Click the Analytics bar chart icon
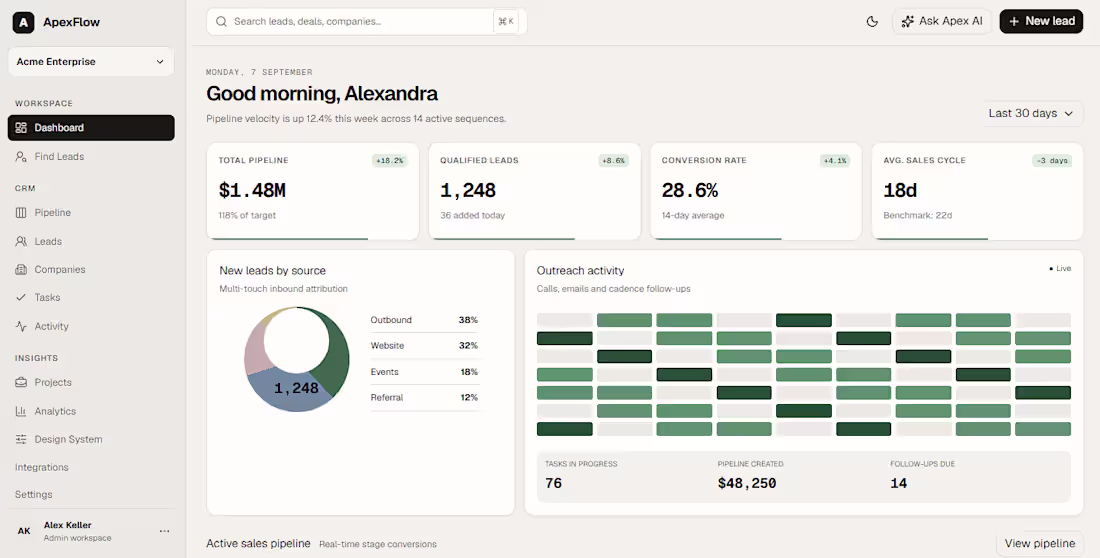Viewport: 1100px width, 558px height. click(x=21, y=411)
